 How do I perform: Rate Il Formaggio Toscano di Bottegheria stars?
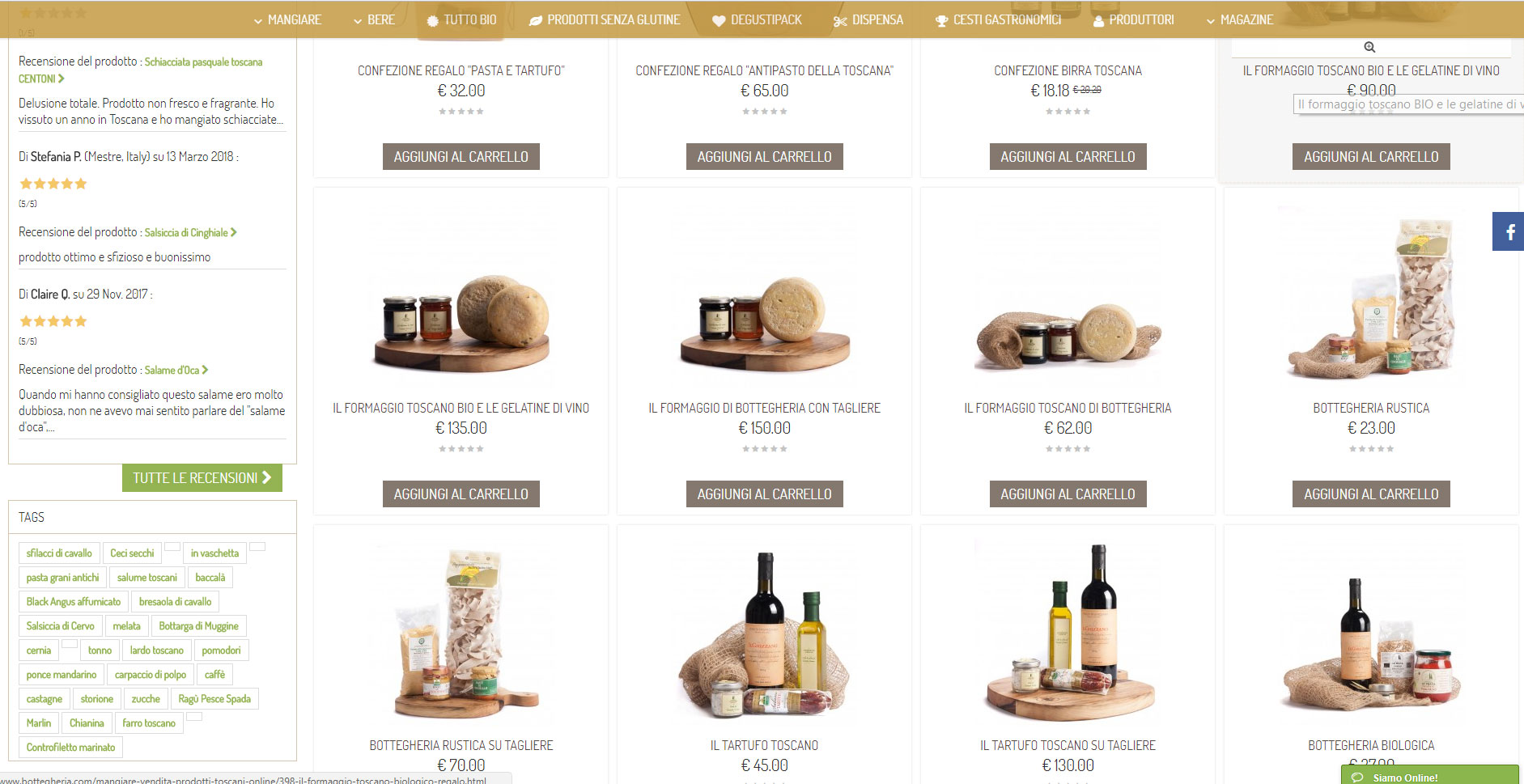point(1068,449)
